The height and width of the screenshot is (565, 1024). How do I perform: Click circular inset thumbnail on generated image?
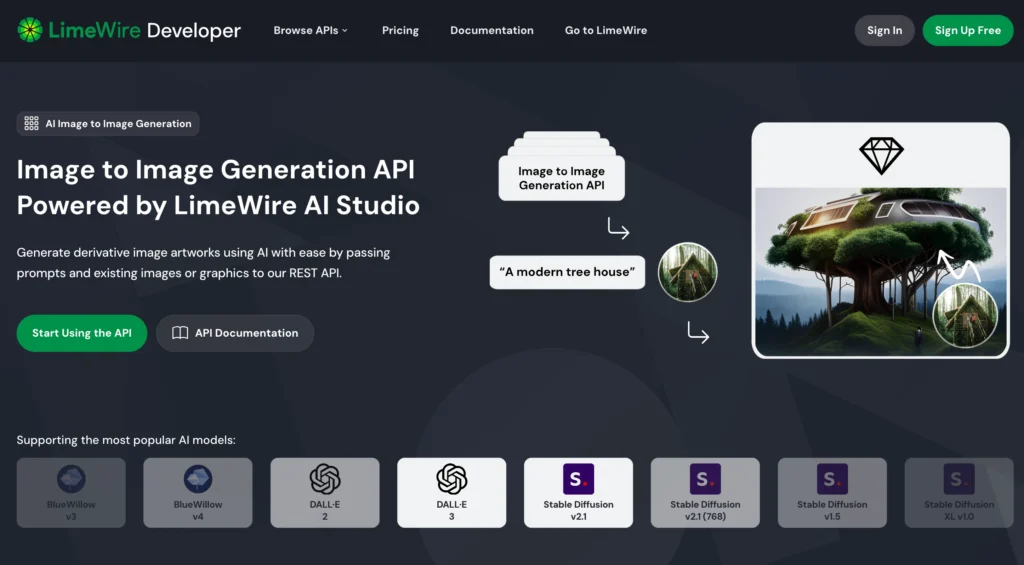(965, 315)
